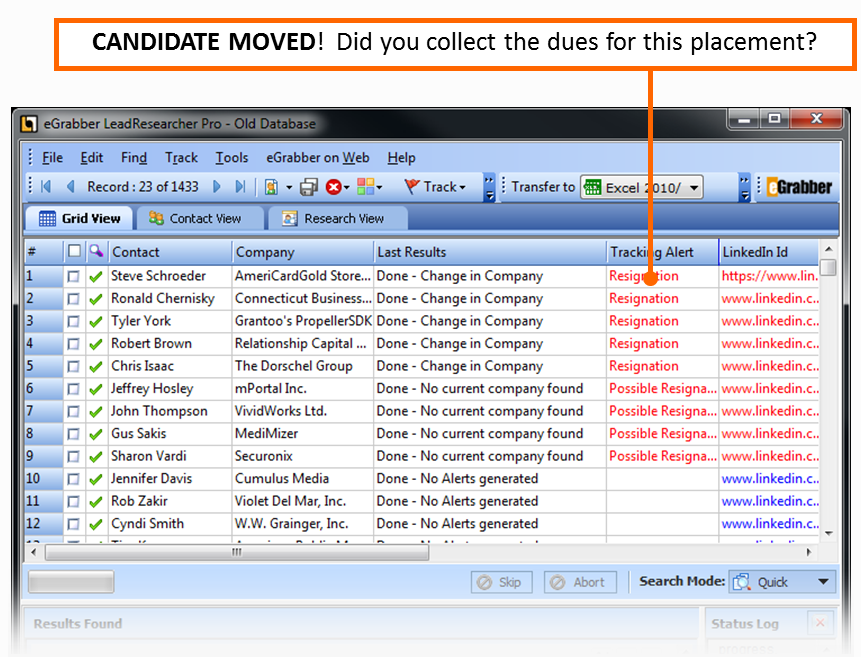Click the eGrabber logo in toolbar
Image resolution: width=861 pixels, height=657 pixels.
pyautogui.click(x=799, y=187)
